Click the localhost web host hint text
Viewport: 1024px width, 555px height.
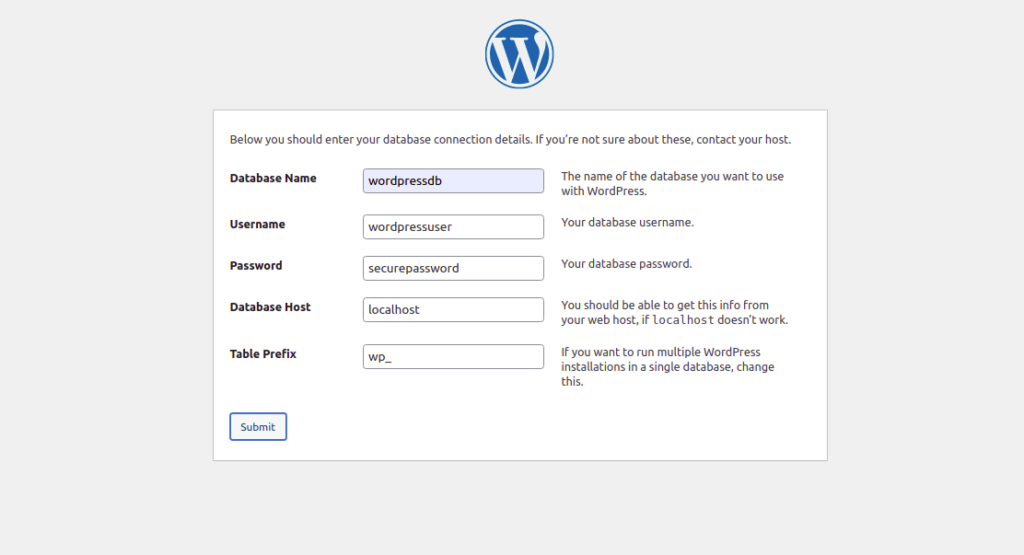[x=675, y=312]
